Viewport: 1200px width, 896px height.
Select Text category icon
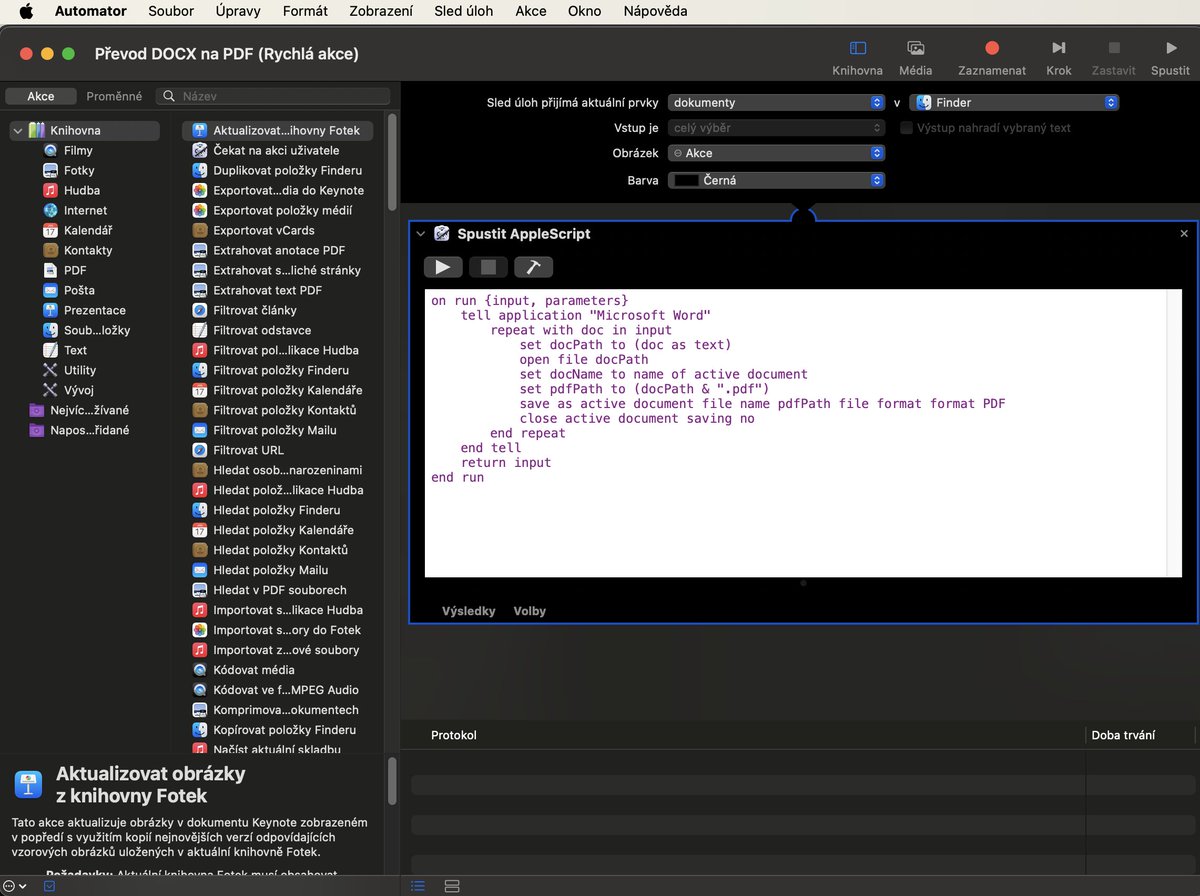tap(50, 350)
